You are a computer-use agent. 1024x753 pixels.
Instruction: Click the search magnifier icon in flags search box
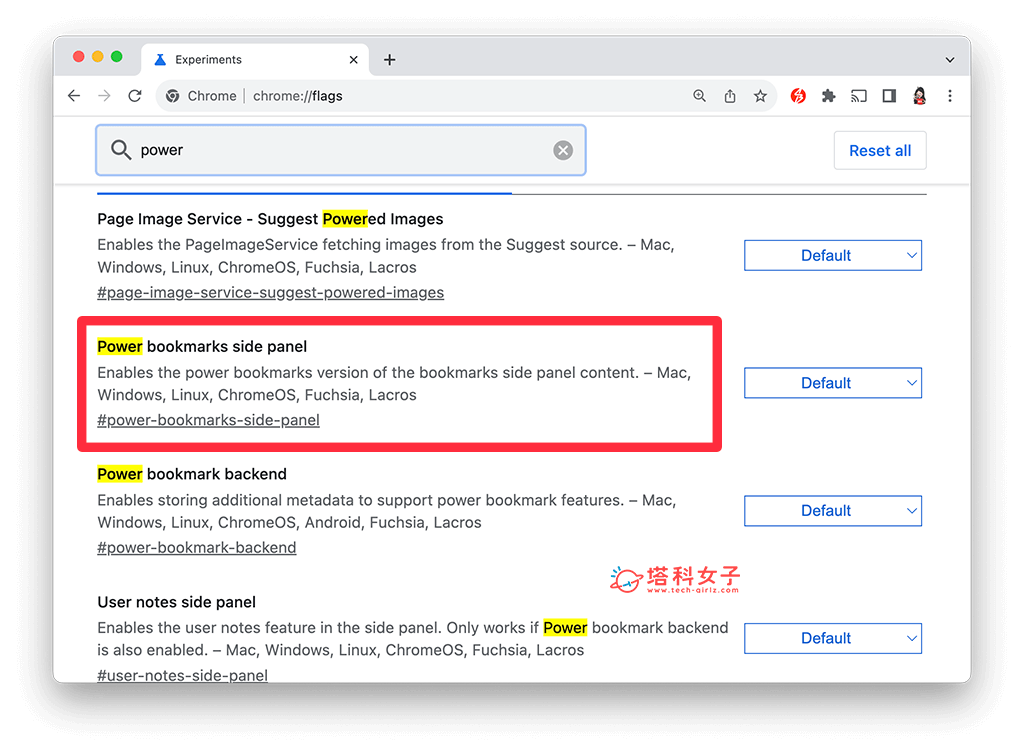pos(121,150)
